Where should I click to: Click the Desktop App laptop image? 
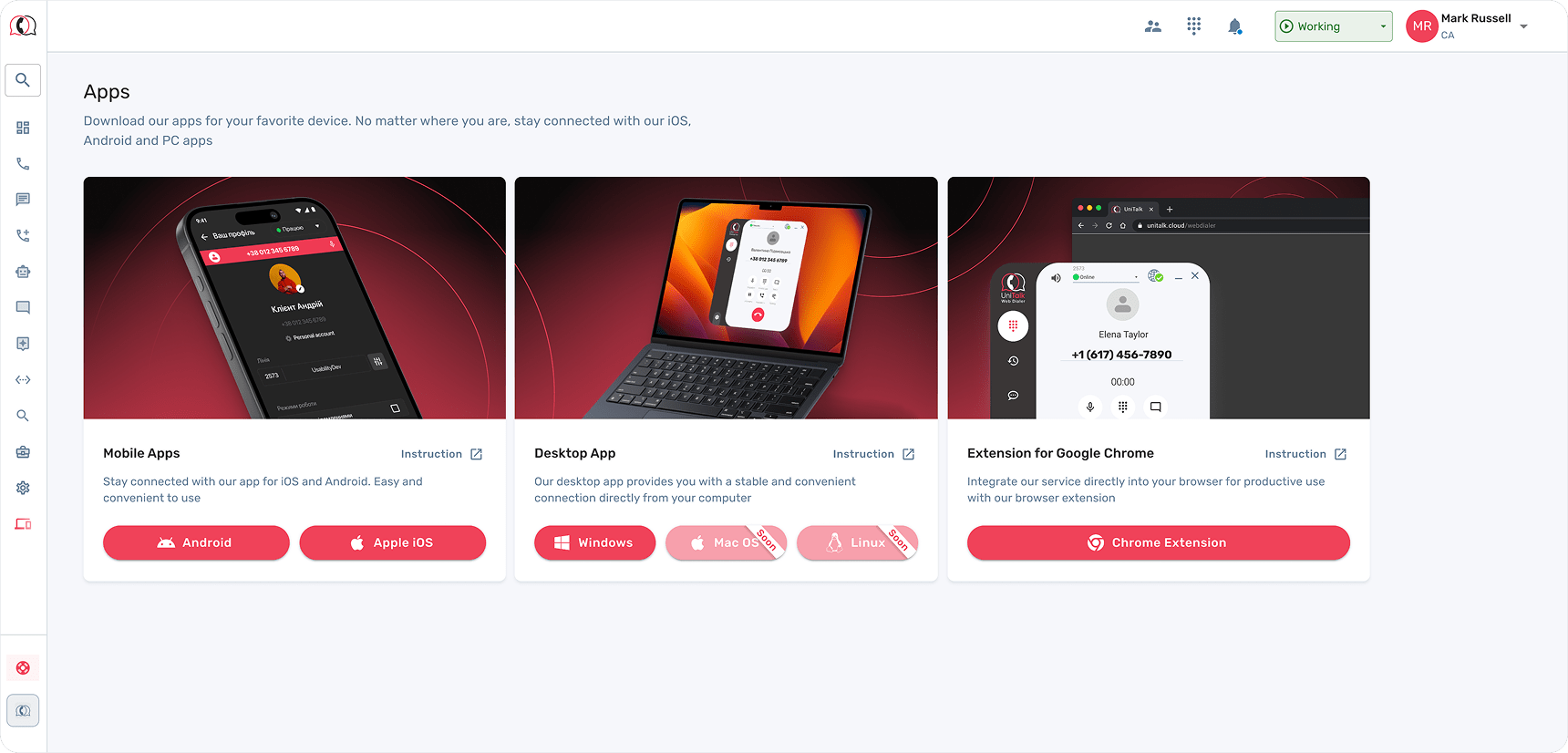(x=726, y=298)
